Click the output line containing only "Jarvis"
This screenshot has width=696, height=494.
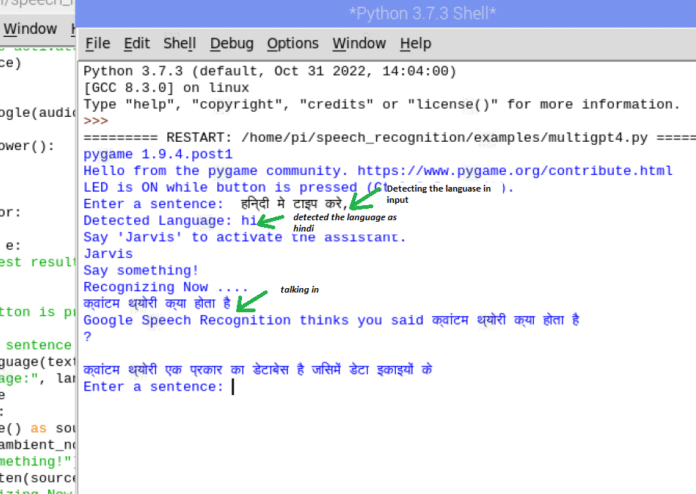(109, 254)
